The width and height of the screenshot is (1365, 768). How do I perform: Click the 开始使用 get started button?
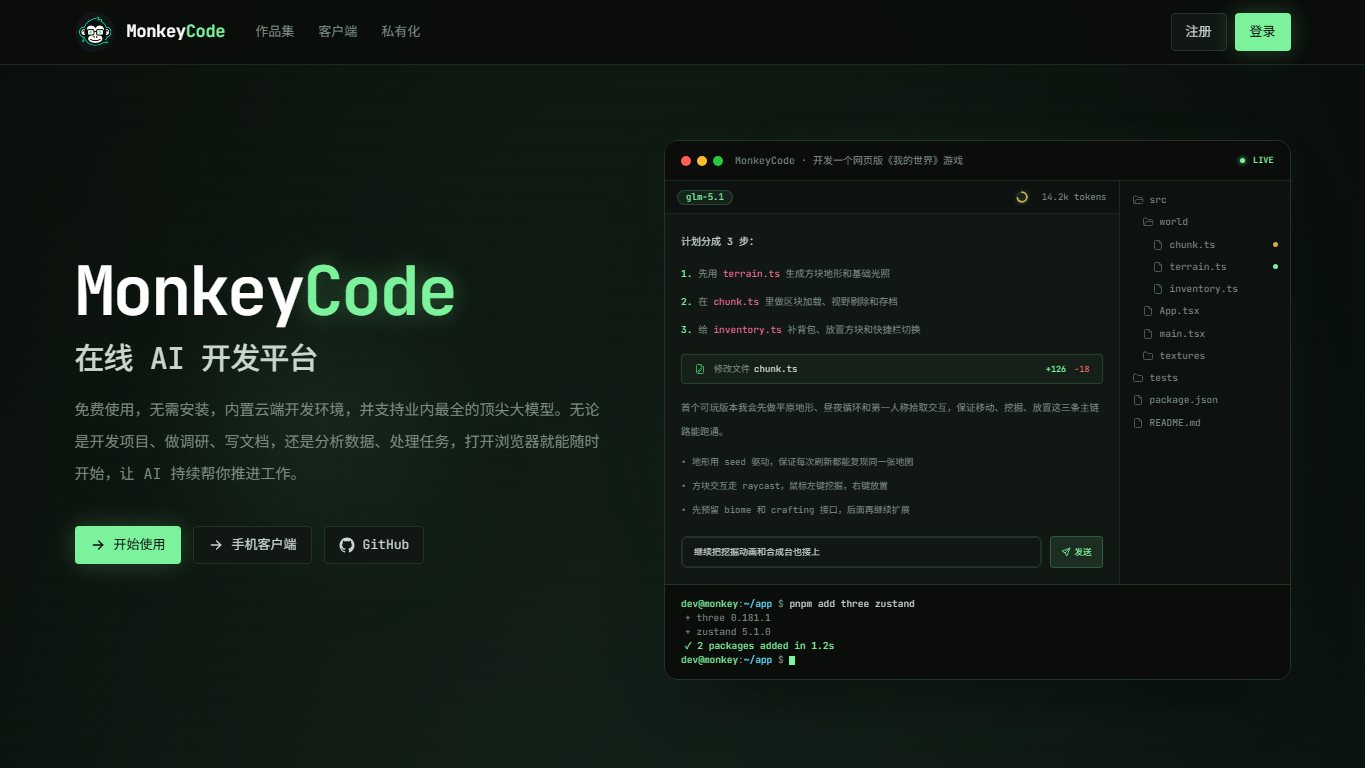tap(128, 545)
